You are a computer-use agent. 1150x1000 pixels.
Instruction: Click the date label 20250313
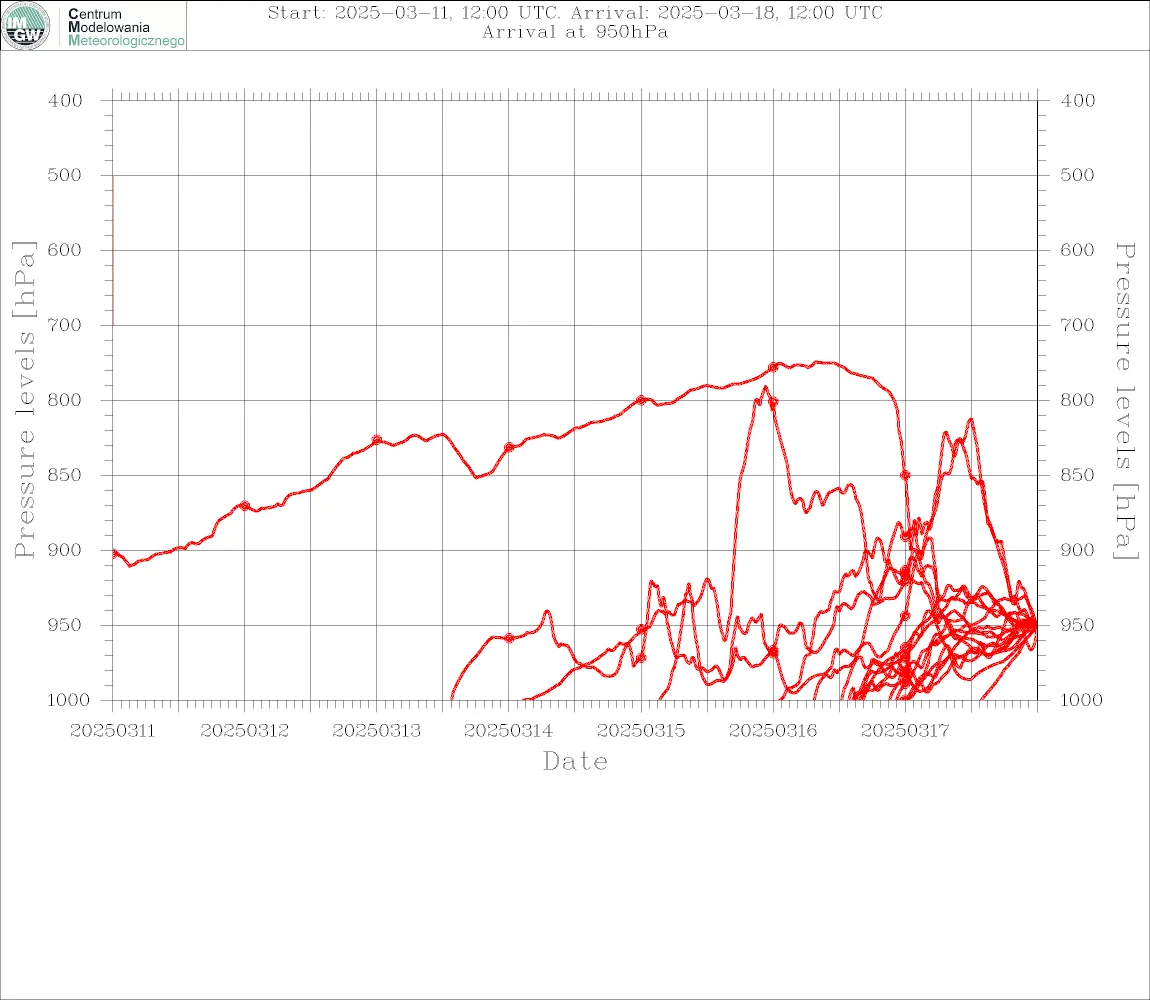[376, 731]
